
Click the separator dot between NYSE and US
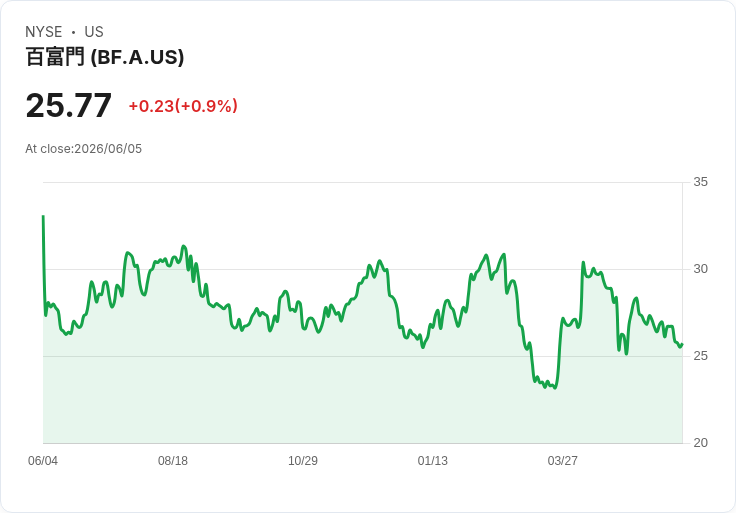coord(73,32)
